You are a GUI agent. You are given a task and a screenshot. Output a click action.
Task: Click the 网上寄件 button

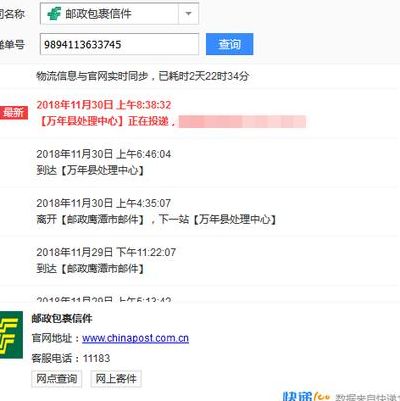[x=116, y=379]
